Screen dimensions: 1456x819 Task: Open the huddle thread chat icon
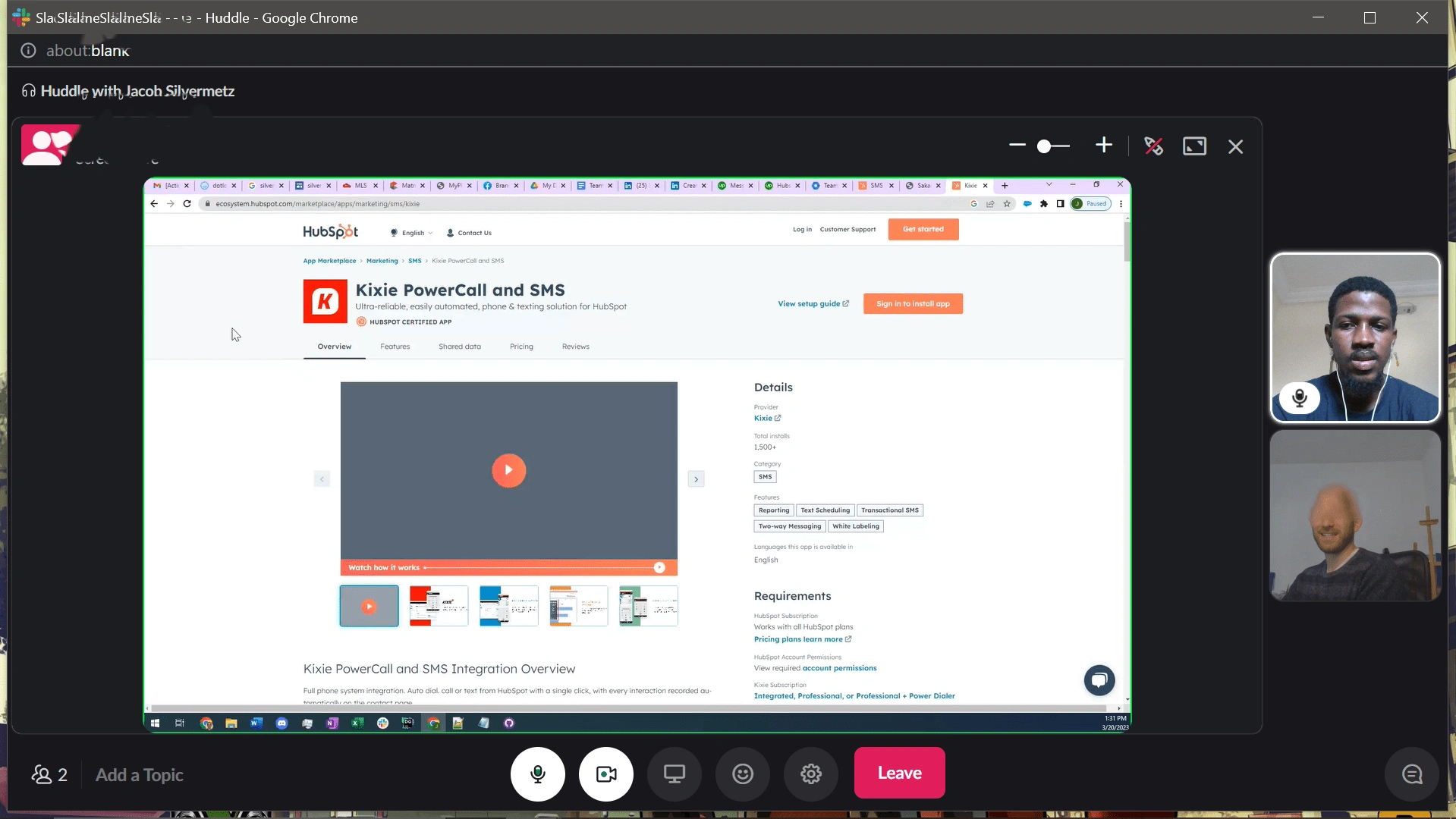click(x=1411, y=774)
